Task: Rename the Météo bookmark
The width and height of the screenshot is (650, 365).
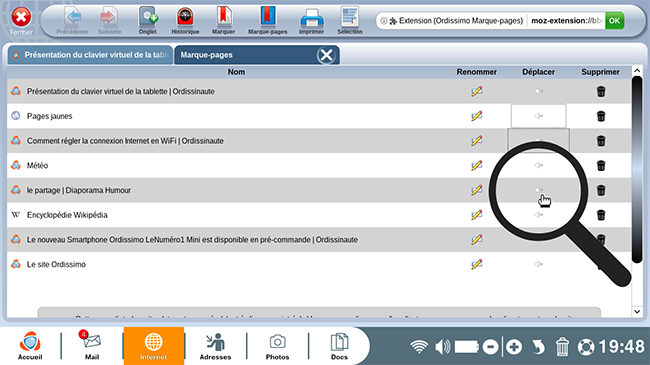Action: (477, 165)
